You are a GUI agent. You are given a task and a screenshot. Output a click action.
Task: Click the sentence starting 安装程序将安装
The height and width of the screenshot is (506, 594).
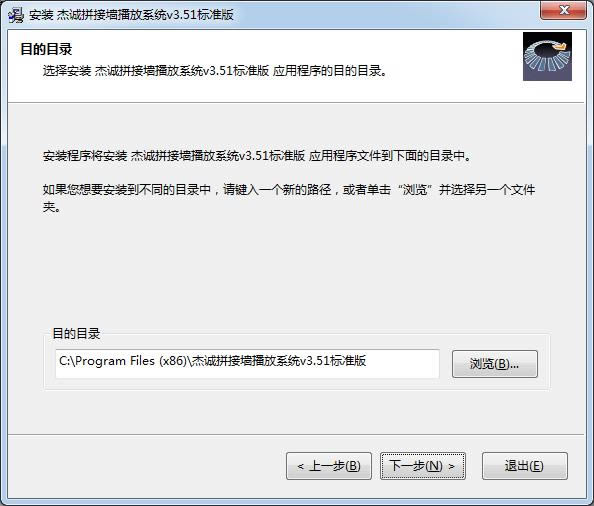pos(257,156)
